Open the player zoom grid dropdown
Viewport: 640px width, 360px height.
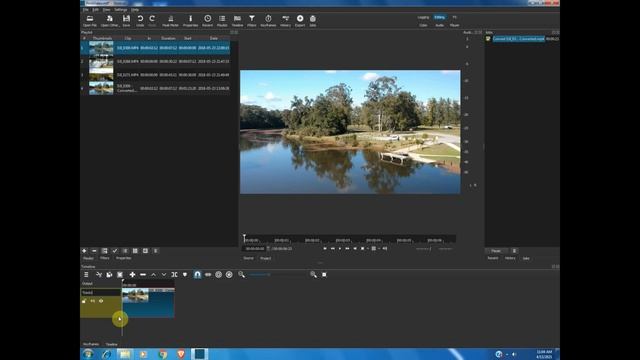pos(375,248)
